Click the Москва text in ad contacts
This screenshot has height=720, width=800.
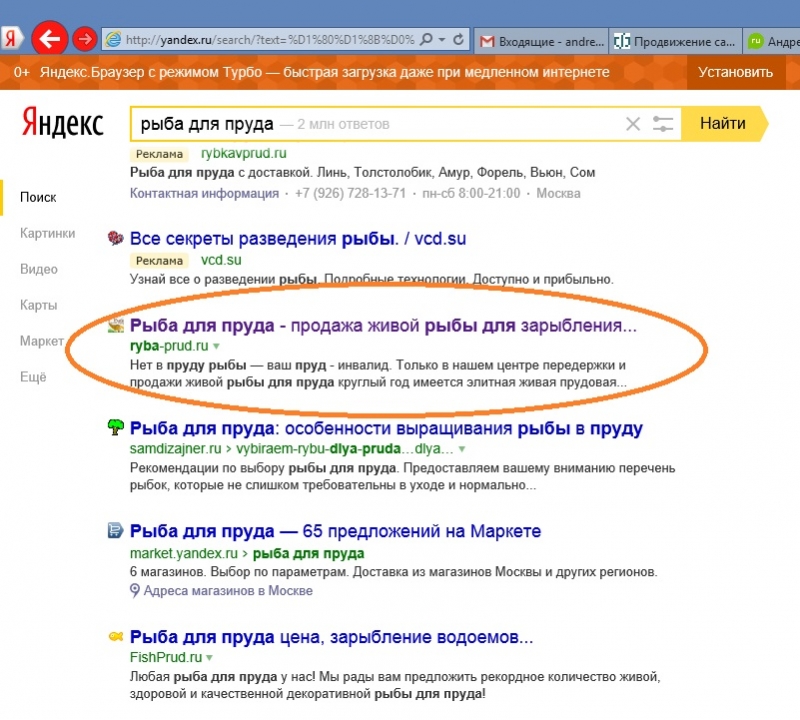pyautogui.click(x=558, y=193)
